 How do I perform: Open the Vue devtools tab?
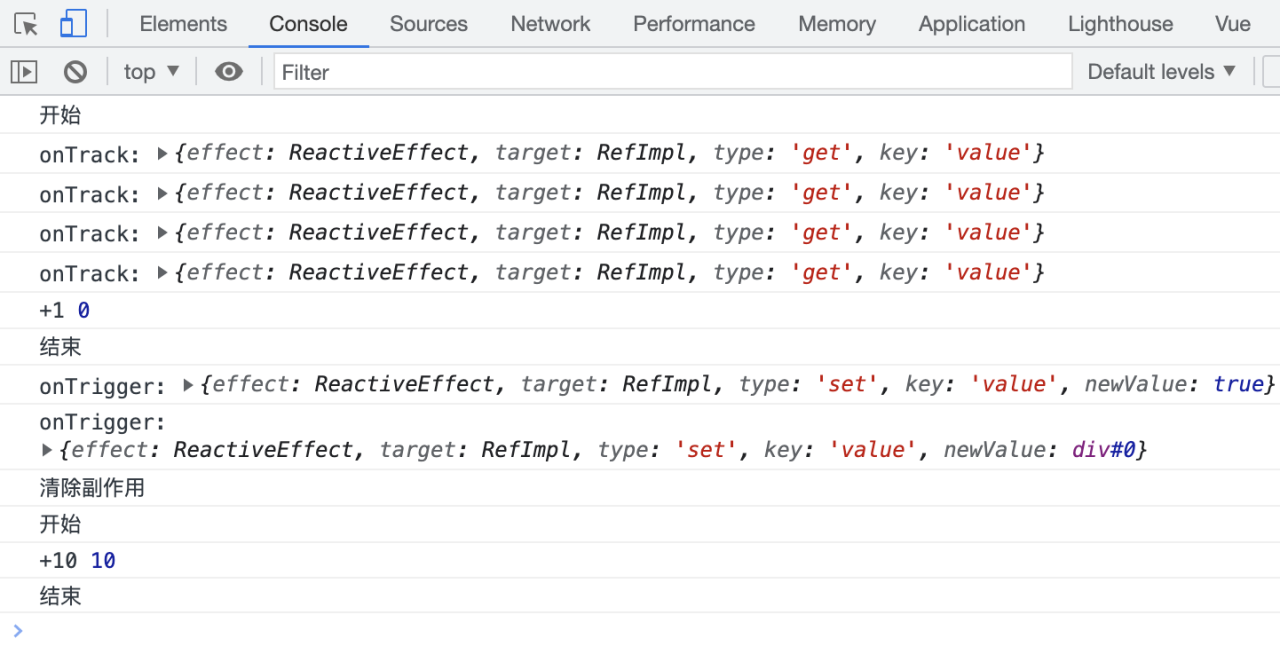[x=1232, y=24]
